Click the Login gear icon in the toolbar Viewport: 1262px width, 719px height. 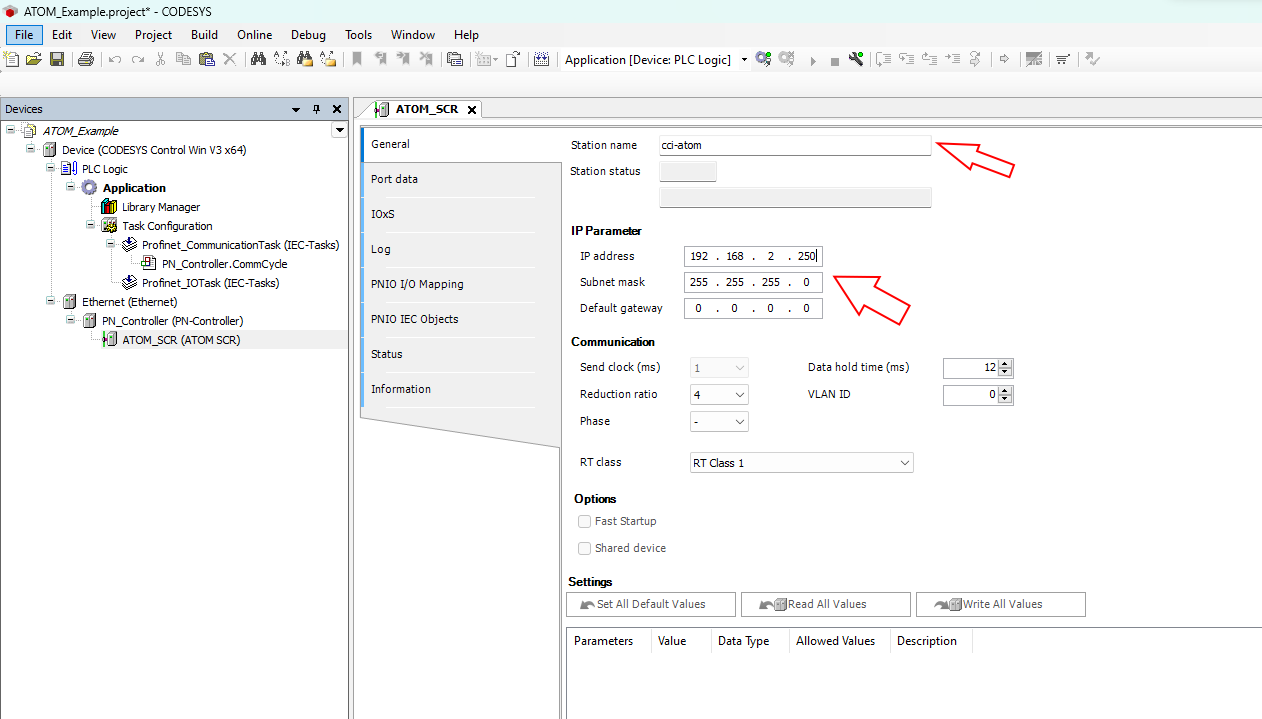[763, 60]
